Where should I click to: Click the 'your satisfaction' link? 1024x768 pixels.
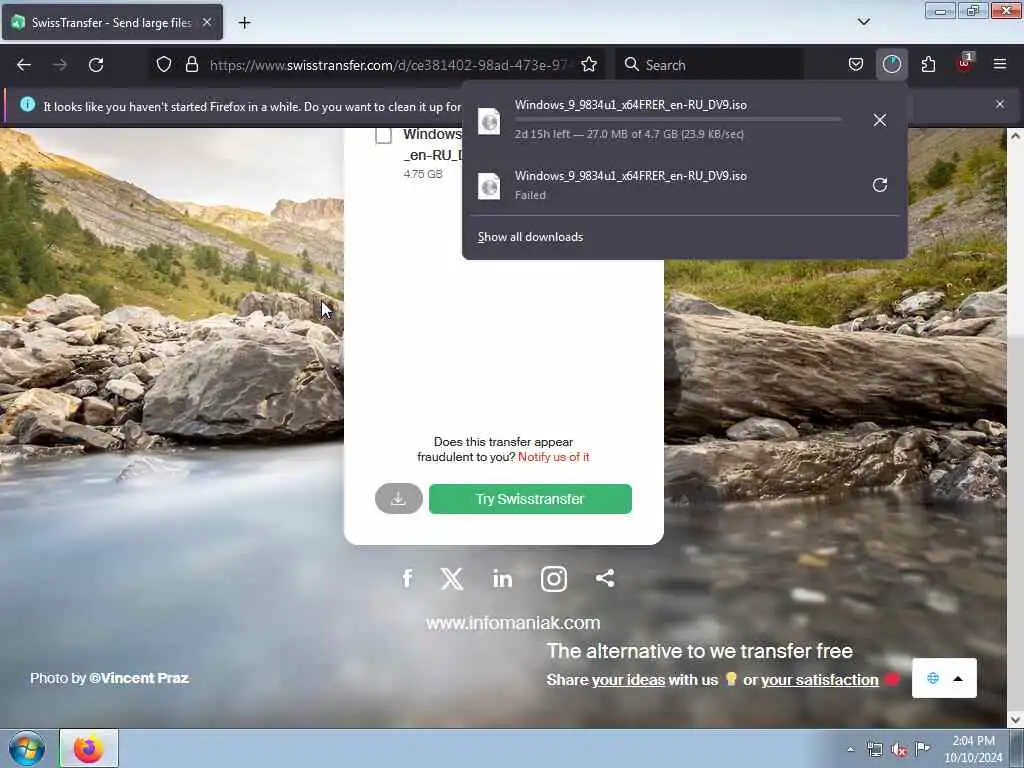point(820,680)
